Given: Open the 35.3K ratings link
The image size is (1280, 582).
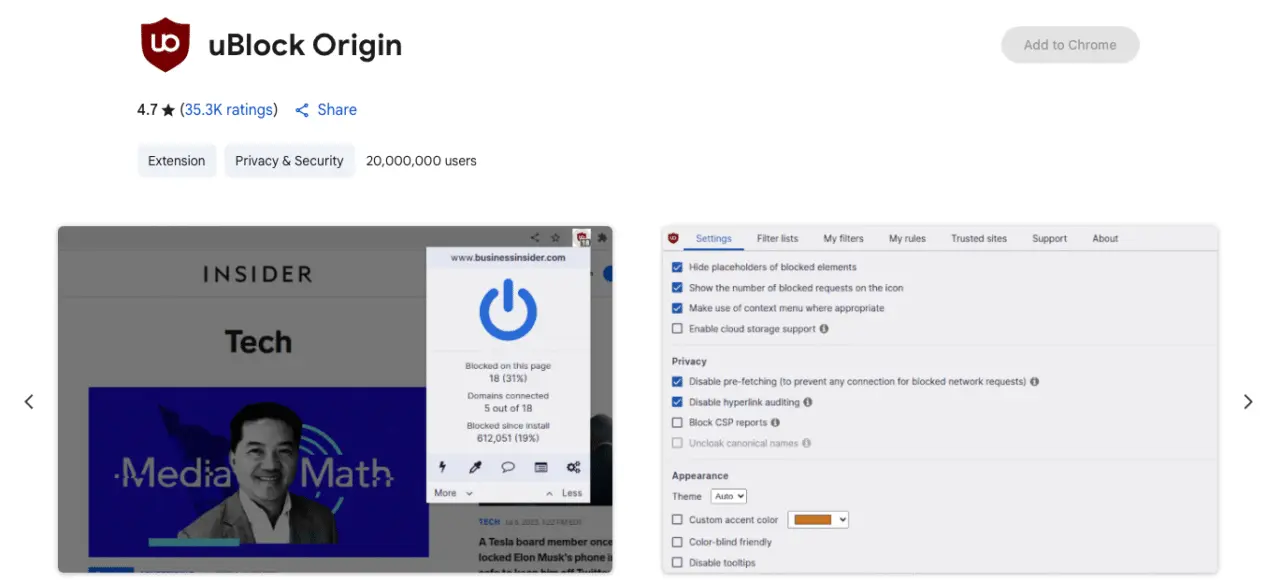Looking at the screenshot, I should (229, 110).
